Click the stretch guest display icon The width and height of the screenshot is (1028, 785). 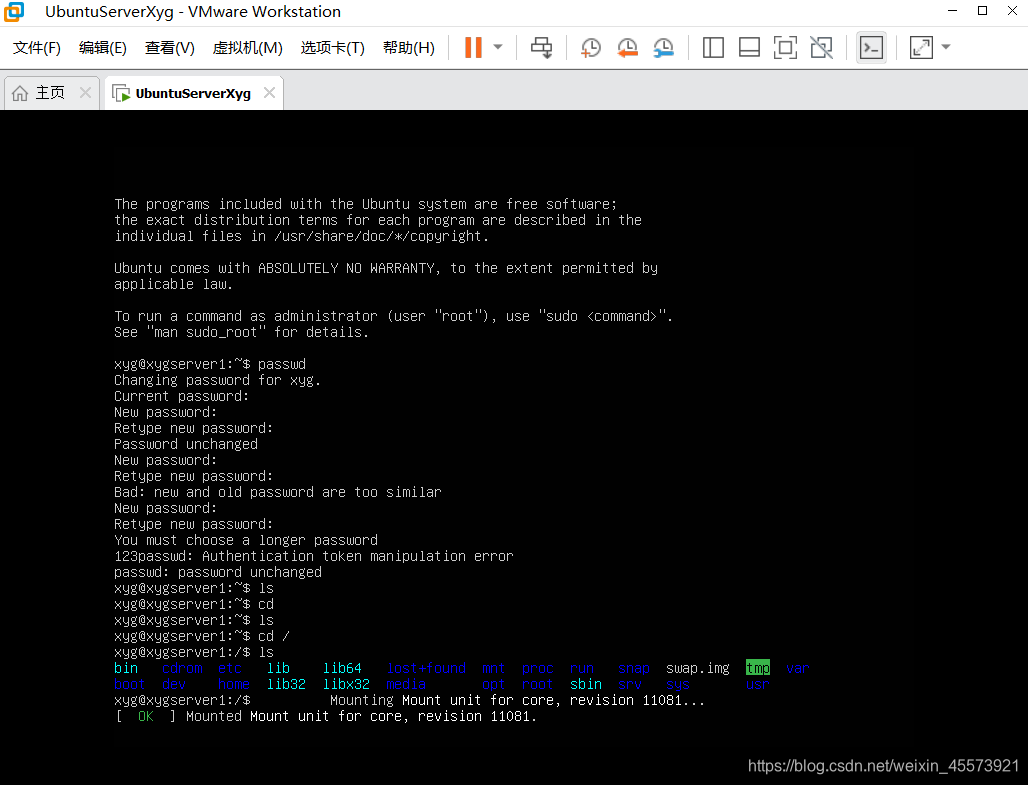[x=921, y=47]
